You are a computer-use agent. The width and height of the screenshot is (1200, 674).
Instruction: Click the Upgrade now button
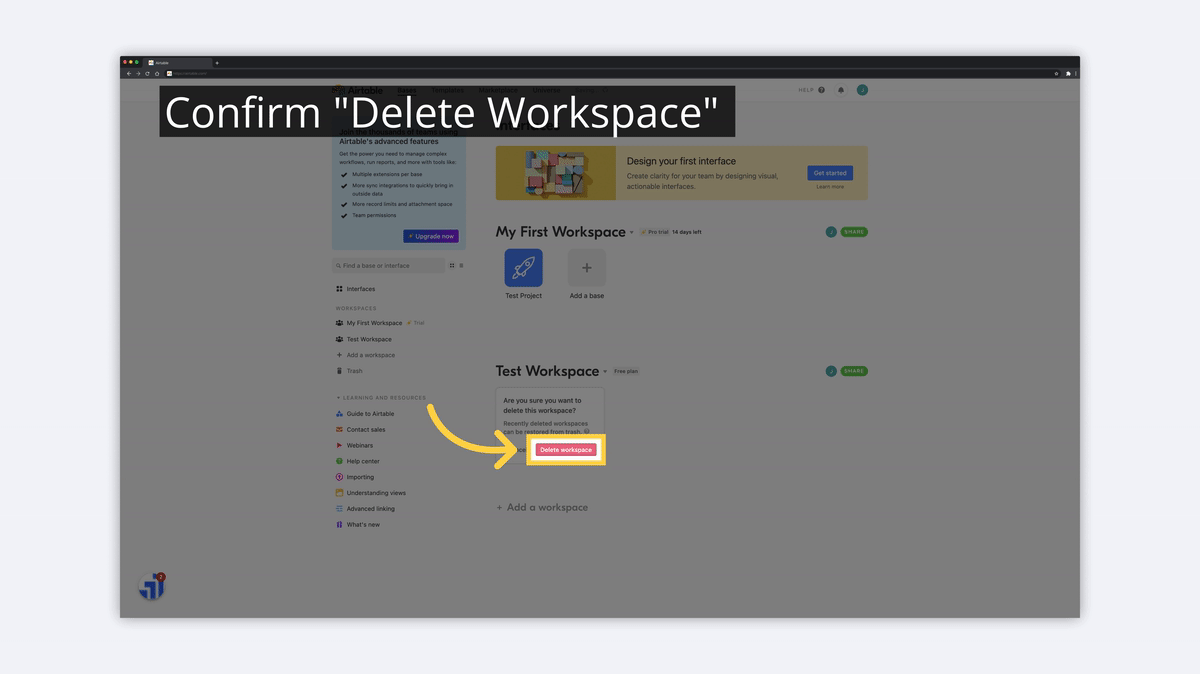click(431, 236)
